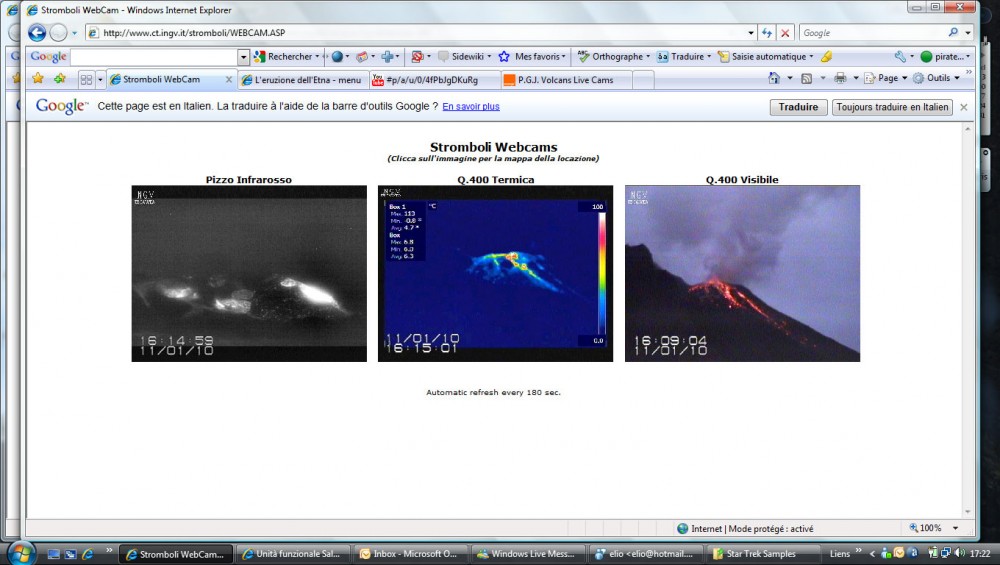Screen dimensions: 1000x565
Task: Click the Home page icon
Action: (x=774, y=79)
